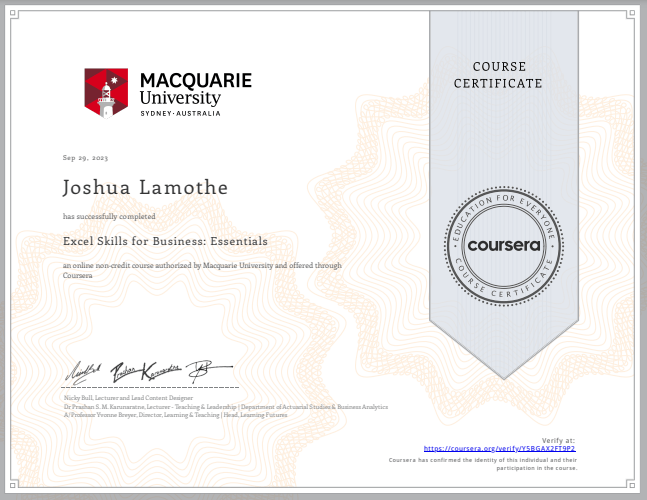Click the Coursera identity confirmation statement

pyautogui.click(x=482, y=462)
